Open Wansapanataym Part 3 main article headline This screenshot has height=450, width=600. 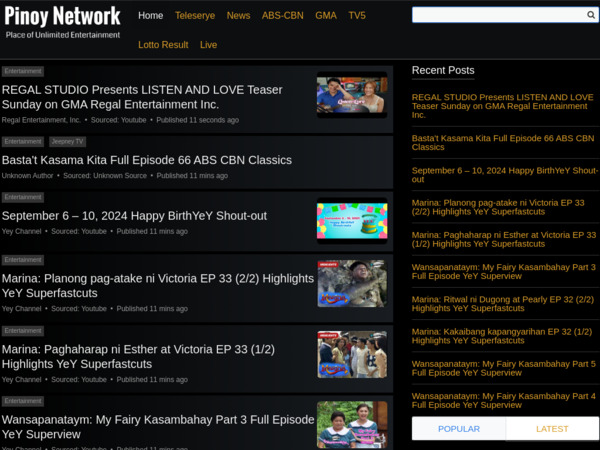pos(158,427)
